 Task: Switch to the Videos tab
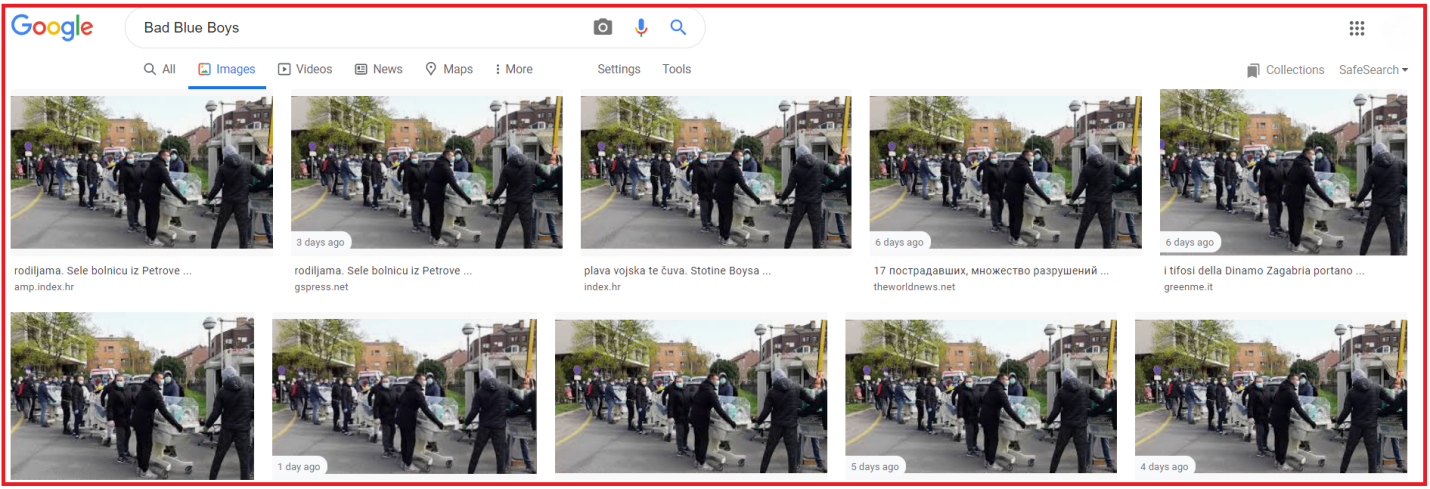click(x=305, y=69)
